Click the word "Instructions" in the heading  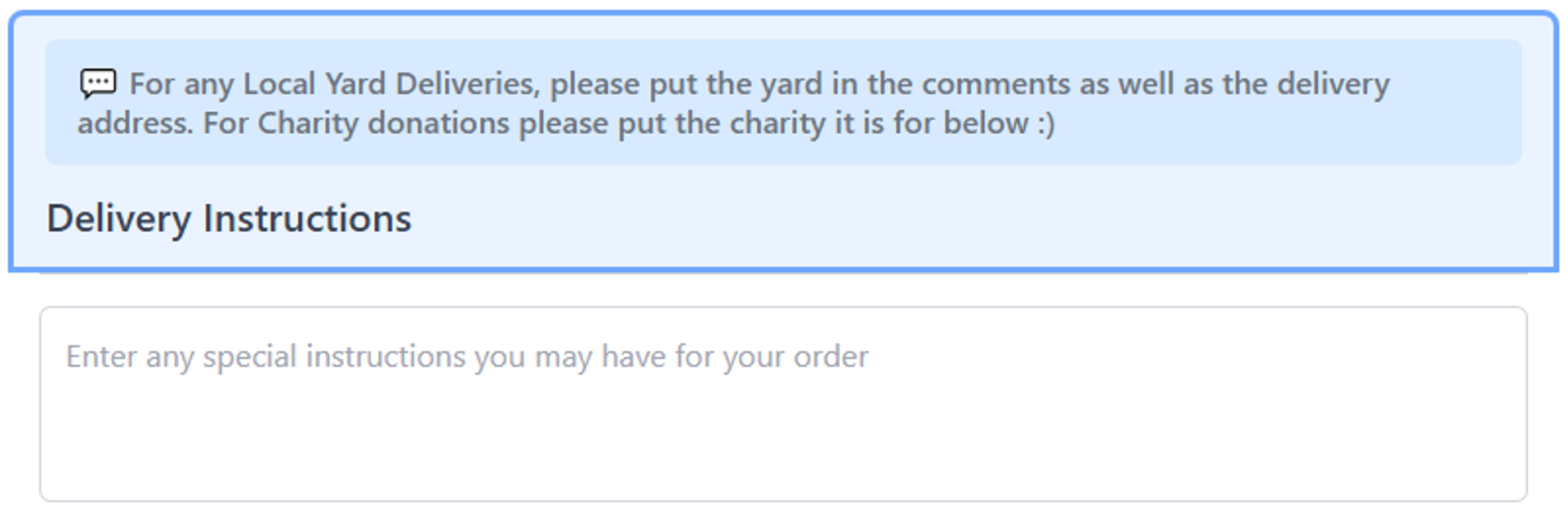point(307,219)
